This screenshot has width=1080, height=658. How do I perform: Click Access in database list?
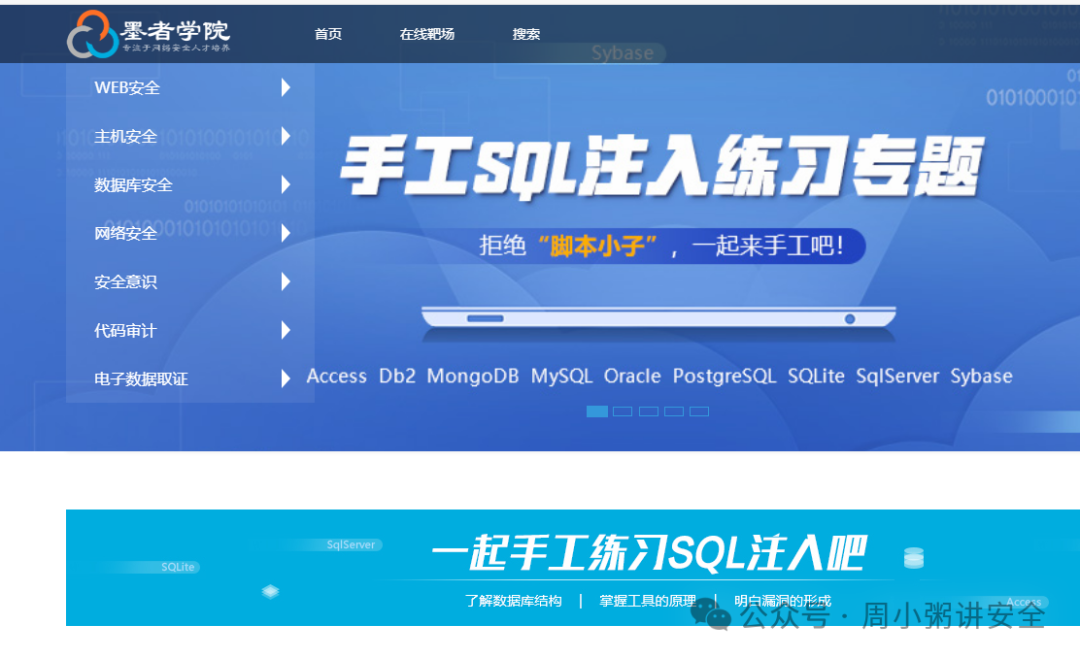click(337, 376)
